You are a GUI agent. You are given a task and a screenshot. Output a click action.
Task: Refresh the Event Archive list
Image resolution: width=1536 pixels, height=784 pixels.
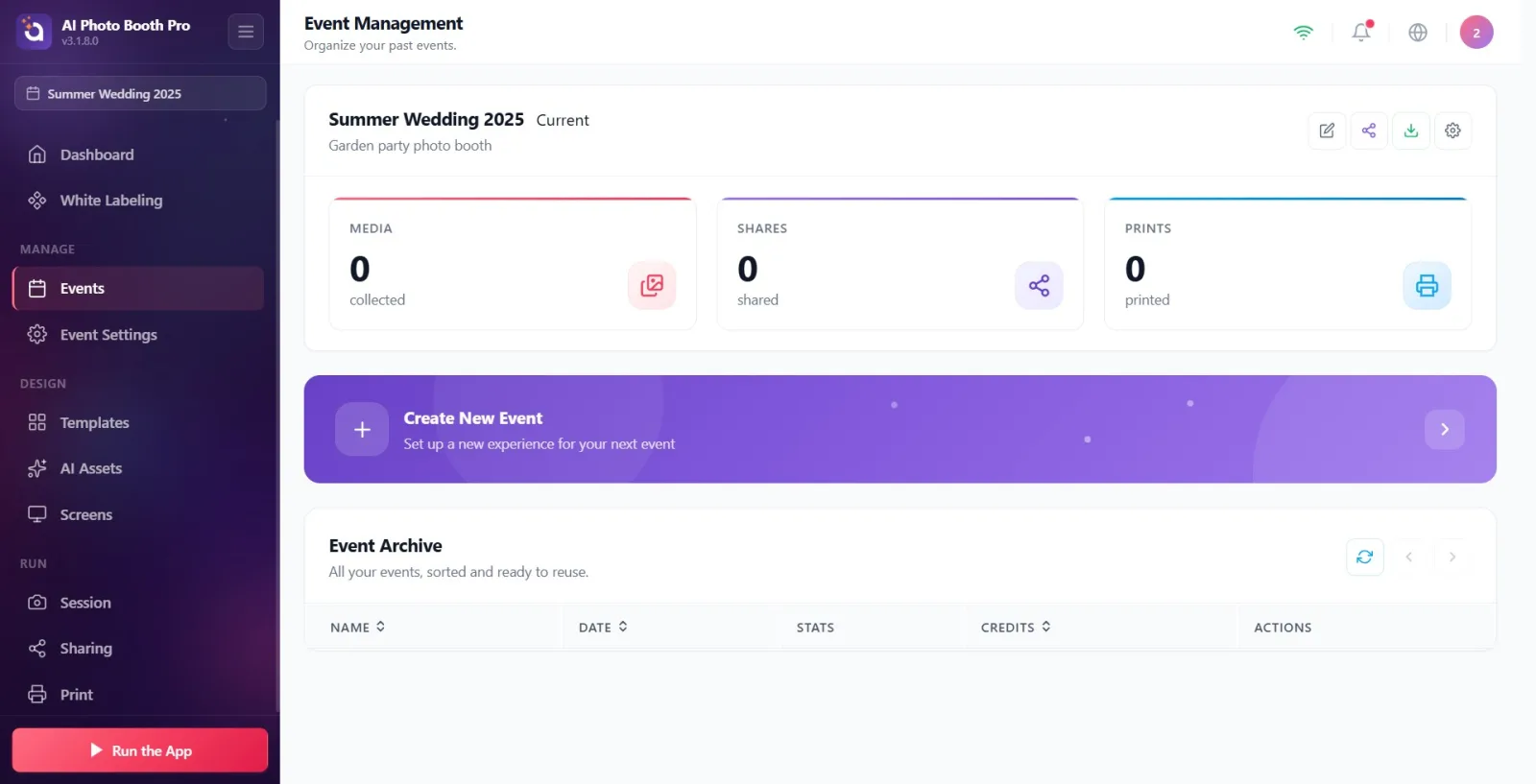[x=1365, y=557]
